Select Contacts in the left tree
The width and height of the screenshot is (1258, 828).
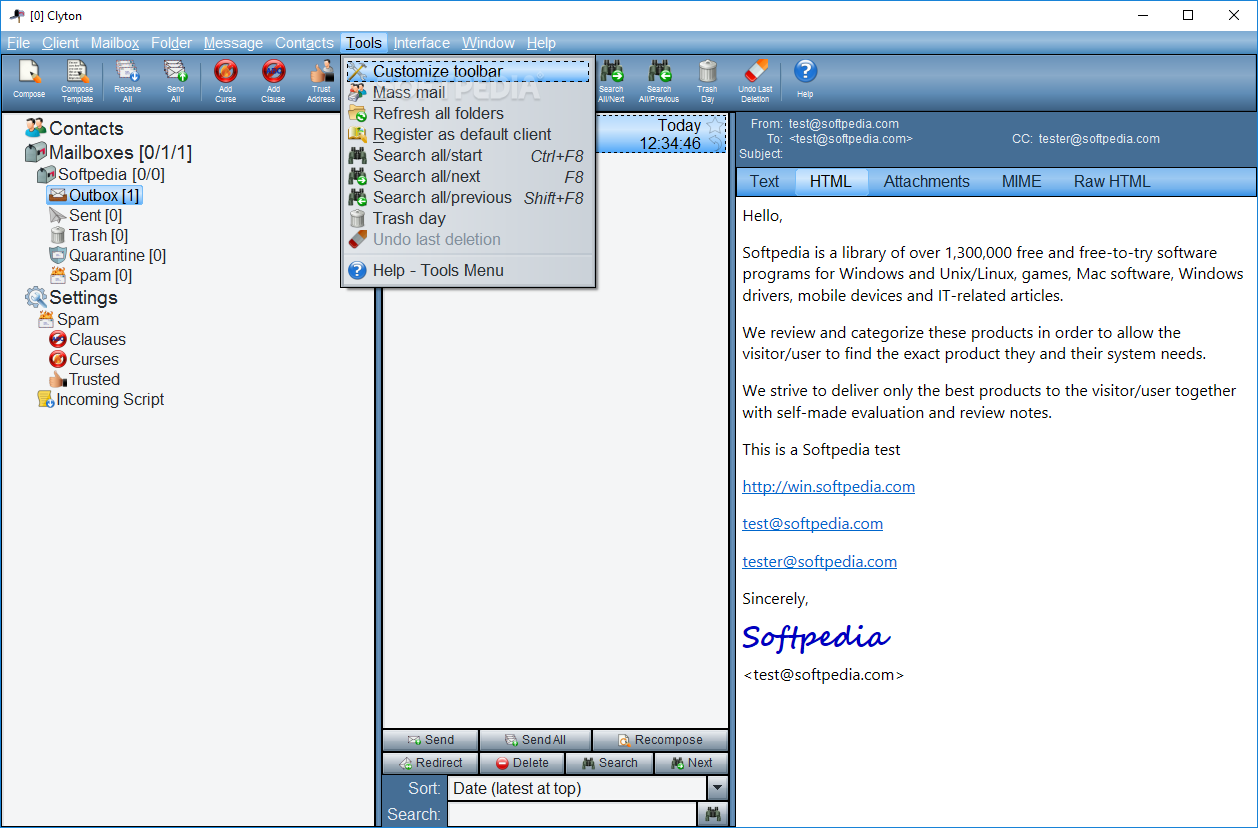click(x=74, y=128)
